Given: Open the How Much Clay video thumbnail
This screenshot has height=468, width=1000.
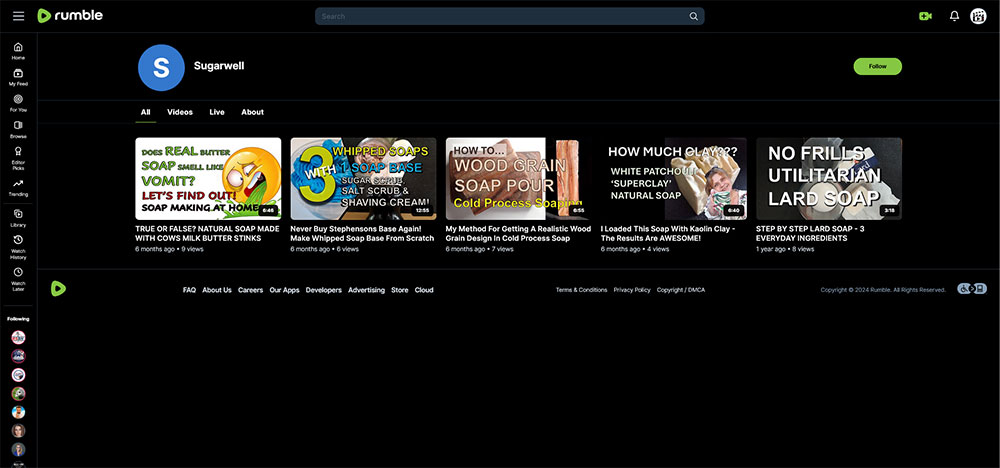Looking at the screenshot, I should click(x=673, y=179).
